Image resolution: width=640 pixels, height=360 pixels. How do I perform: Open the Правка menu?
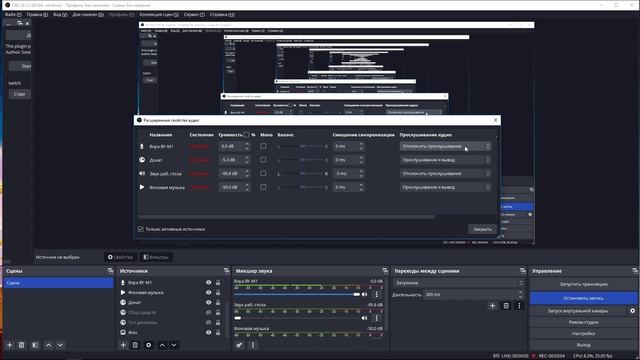pos(37,15)
